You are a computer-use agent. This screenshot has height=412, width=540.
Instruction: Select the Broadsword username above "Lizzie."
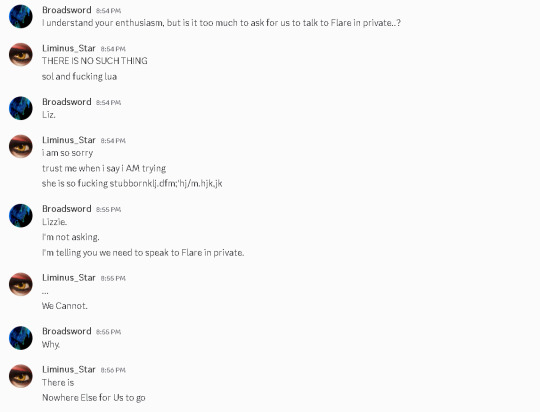pos(67,209)
